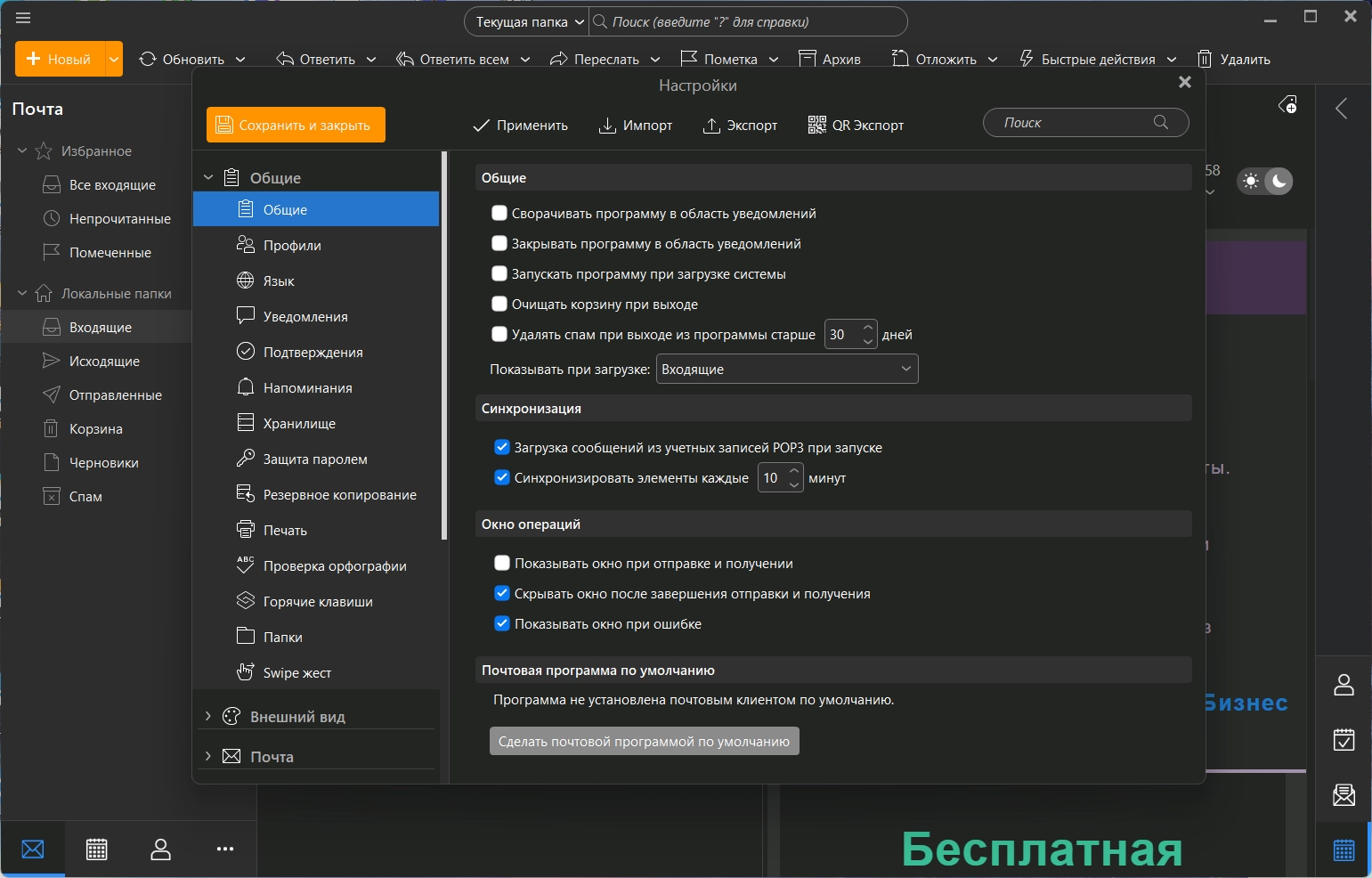Viewport: 1372px width, 878px height.
Task: Click the QR Экспорт icon
Action: [816, 126]
